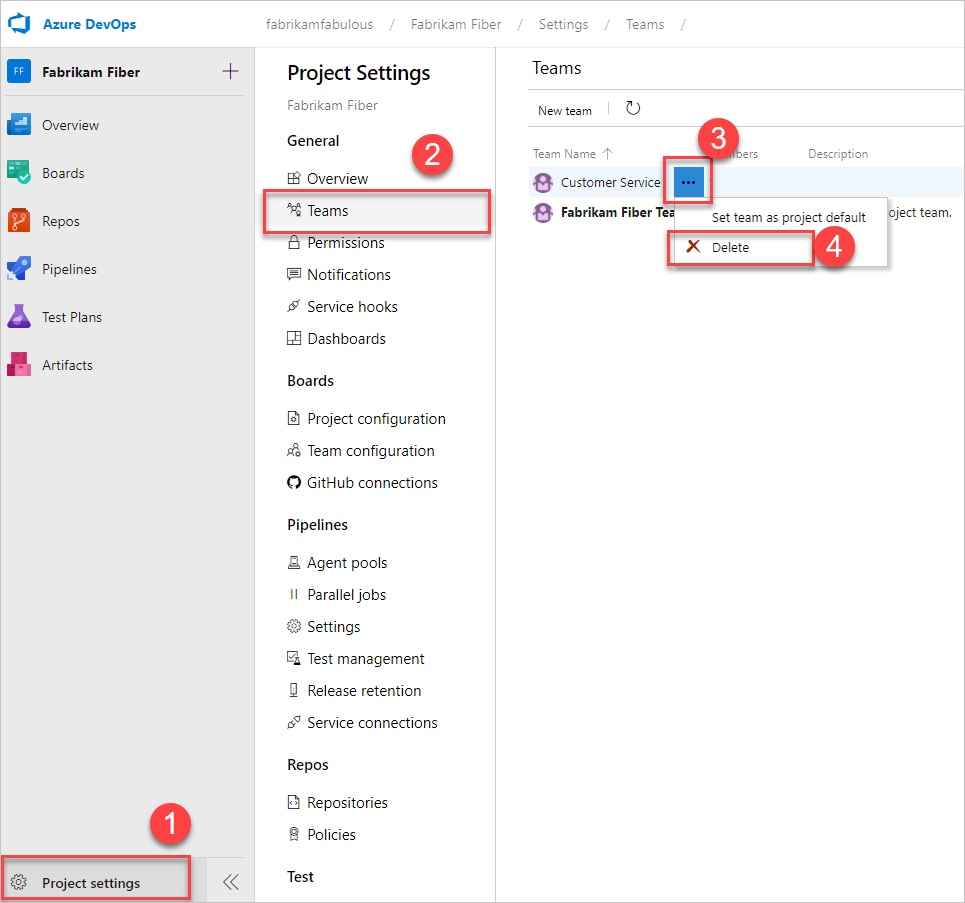Open the Azure DevOps home link

click(x=89, y=24)
